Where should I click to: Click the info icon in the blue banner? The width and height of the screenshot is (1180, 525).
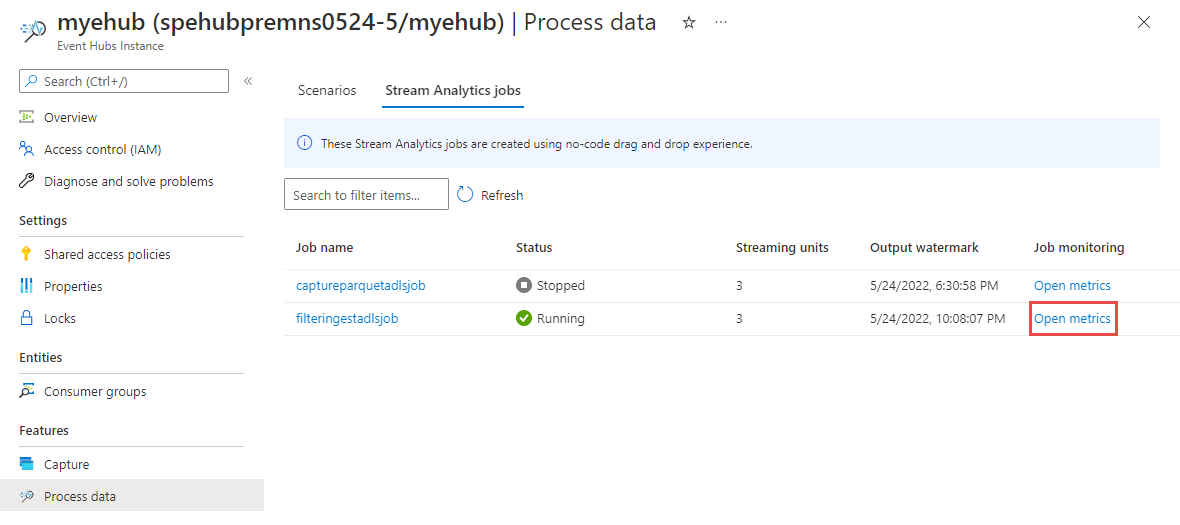305,143
